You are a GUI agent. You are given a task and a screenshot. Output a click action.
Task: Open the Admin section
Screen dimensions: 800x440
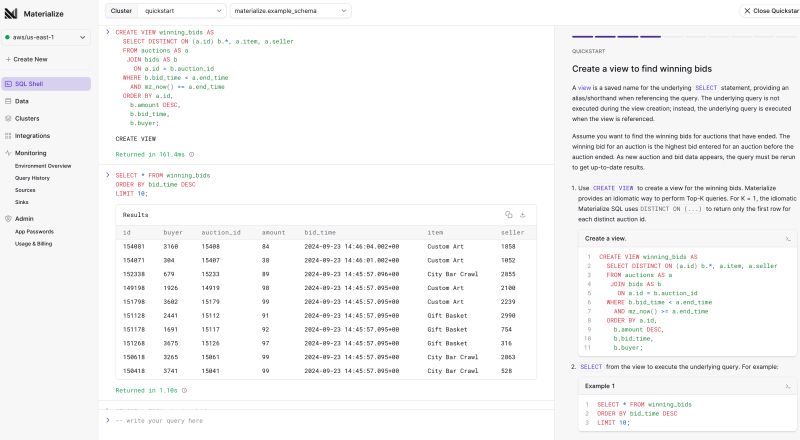[24, 218]
